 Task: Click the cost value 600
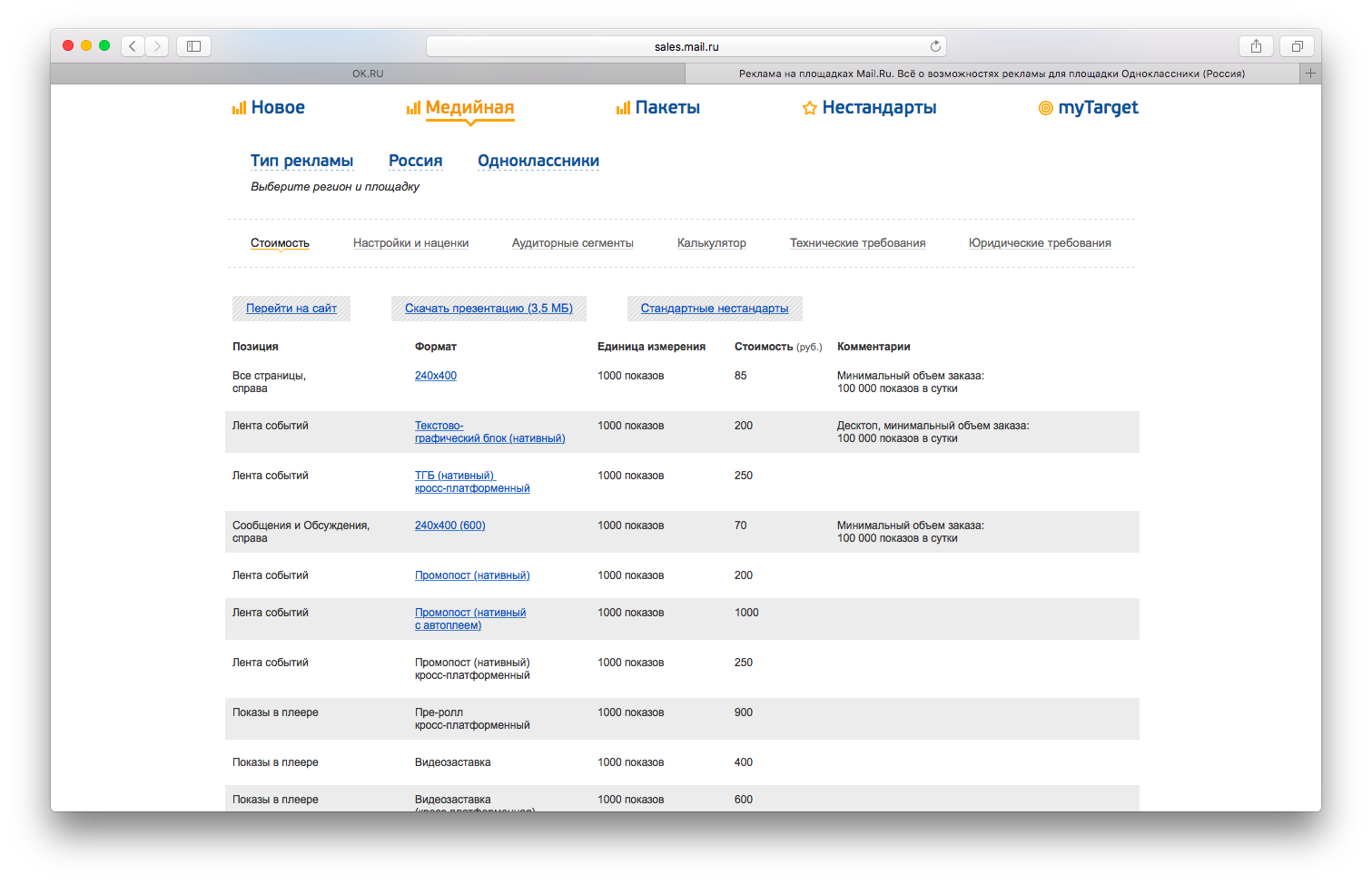point(744,800)
